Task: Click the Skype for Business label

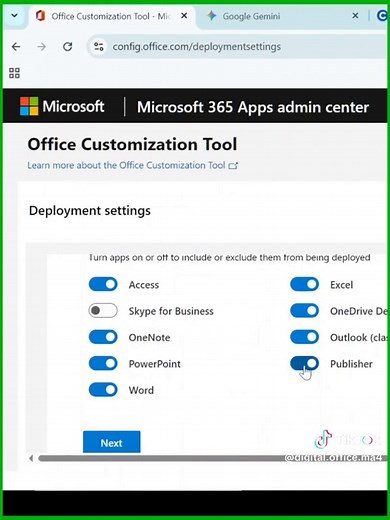Action: tap(171, 311)
